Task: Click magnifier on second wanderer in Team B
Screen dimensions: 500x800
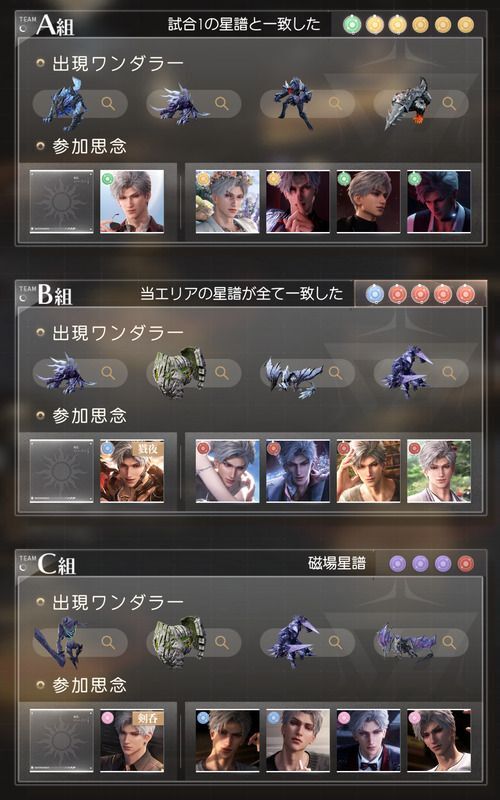Action: point(221,373)
